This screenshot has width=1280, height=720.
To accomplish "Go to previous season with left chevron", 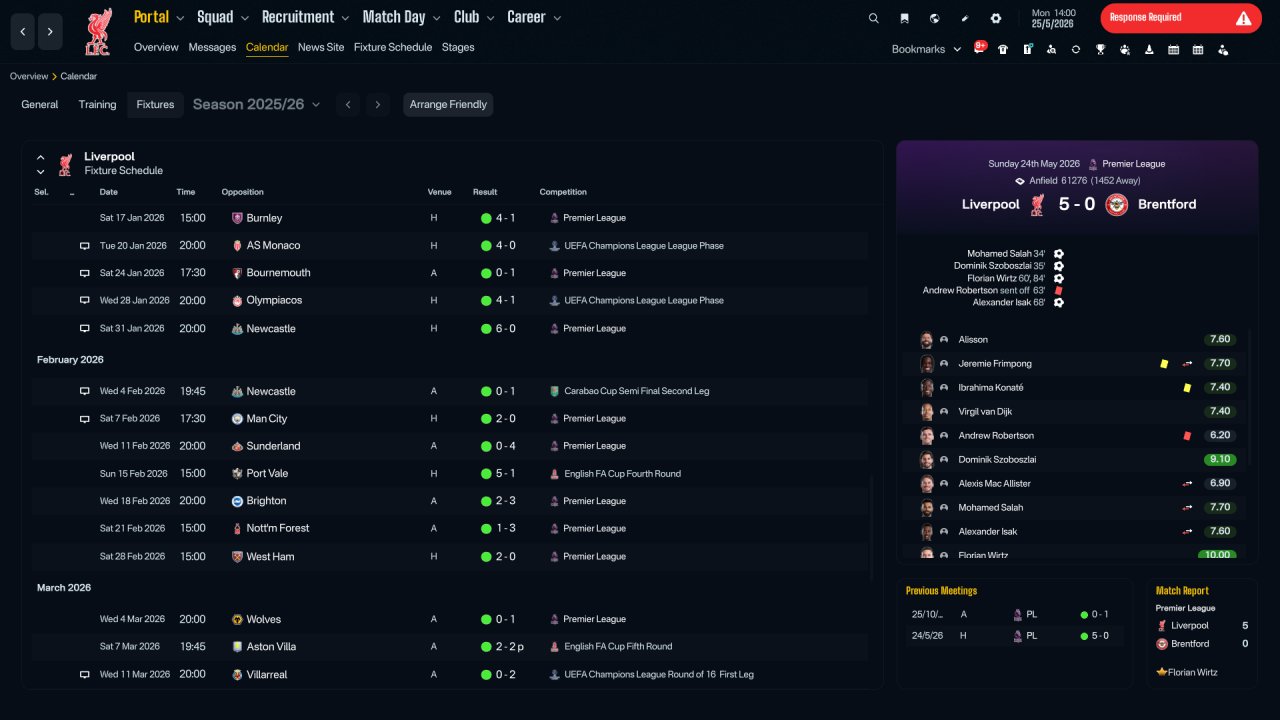I will tap(347, 104).
